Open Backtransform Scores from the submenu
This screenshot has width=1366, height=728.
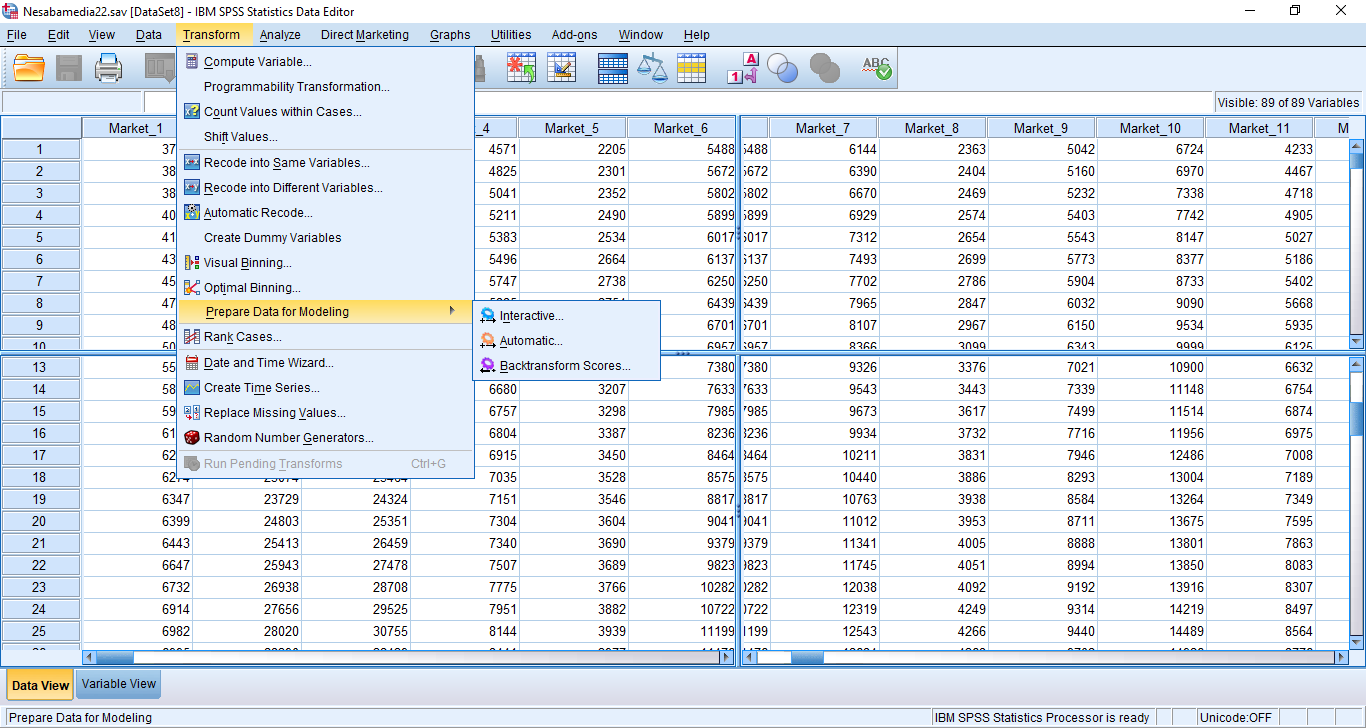tap(564, 366)
